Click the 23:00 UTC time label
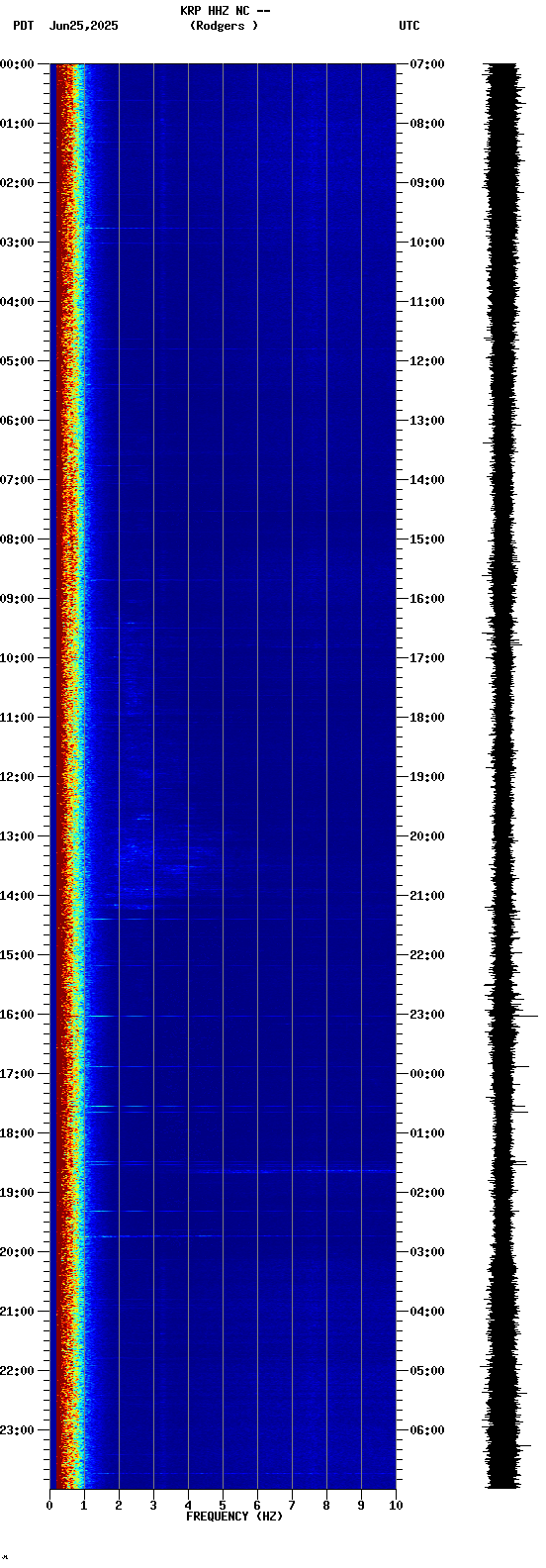Viewport: 546px width, 1568px height. click(427, 1015)
